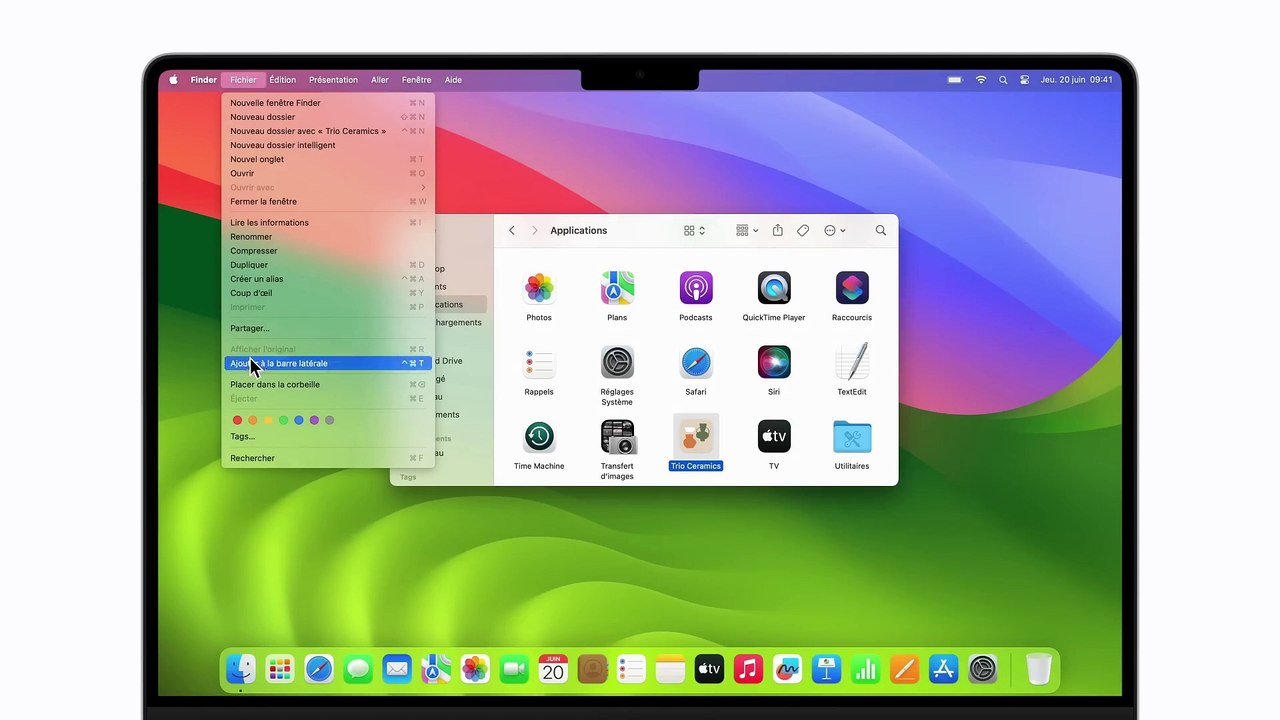This screenshot has height=720, width=1280.
Task: Open Photos app in the Applications window
Action: tap(539, 288)
